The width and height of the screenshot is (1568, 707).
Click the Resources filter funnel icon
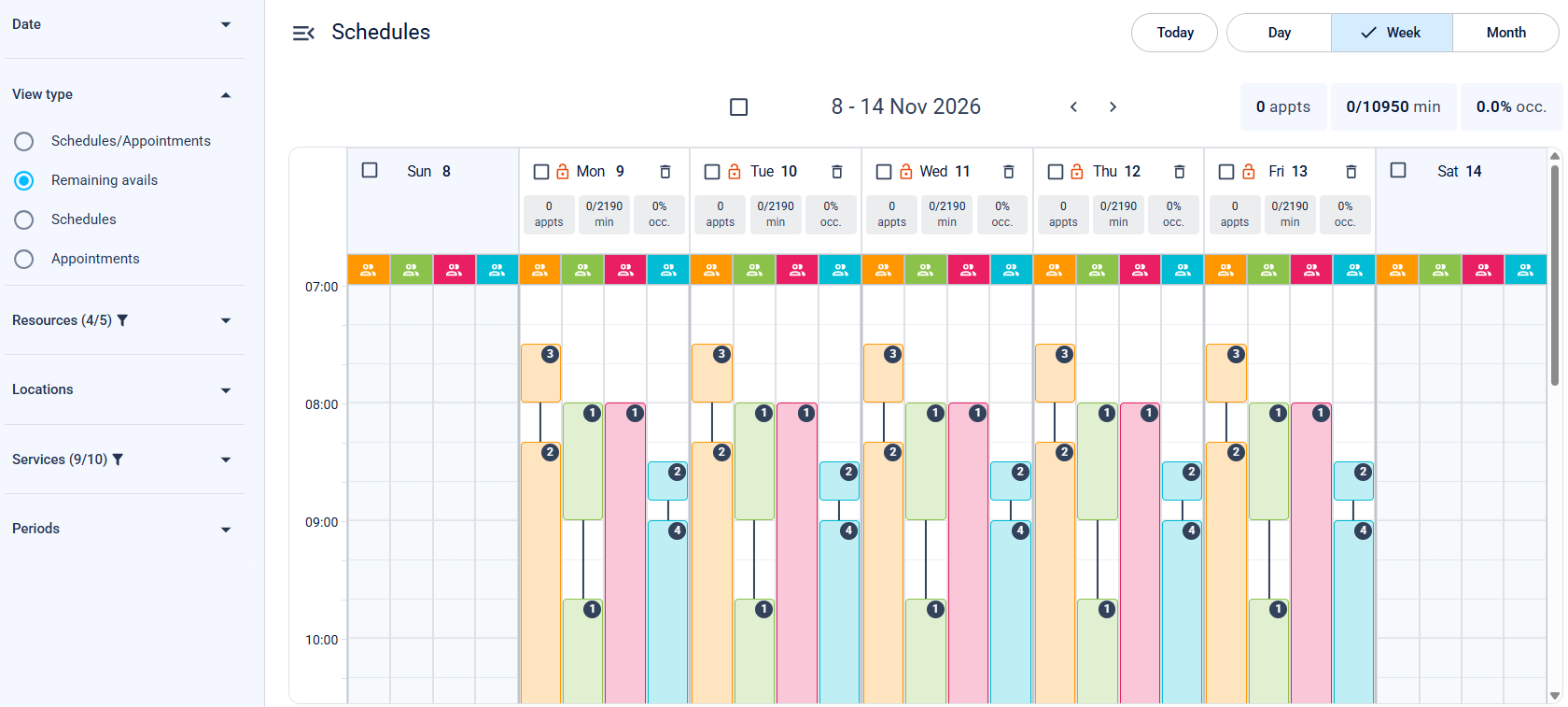point(122,320)
